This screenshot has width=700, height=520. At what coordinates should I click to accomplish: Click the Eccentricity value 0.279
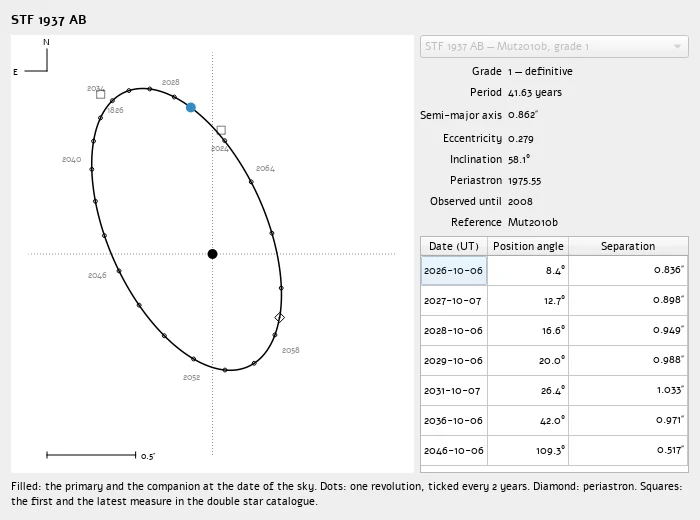[521, 139]
